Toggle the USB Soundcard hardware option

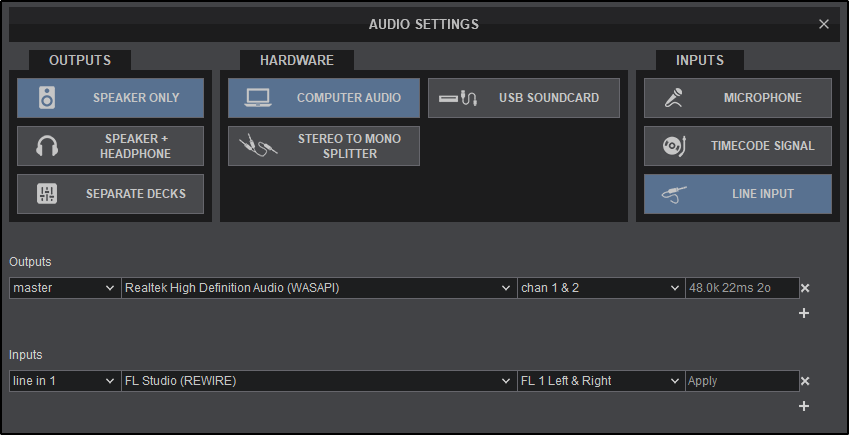pyautogui.click(x=524, y=98)
